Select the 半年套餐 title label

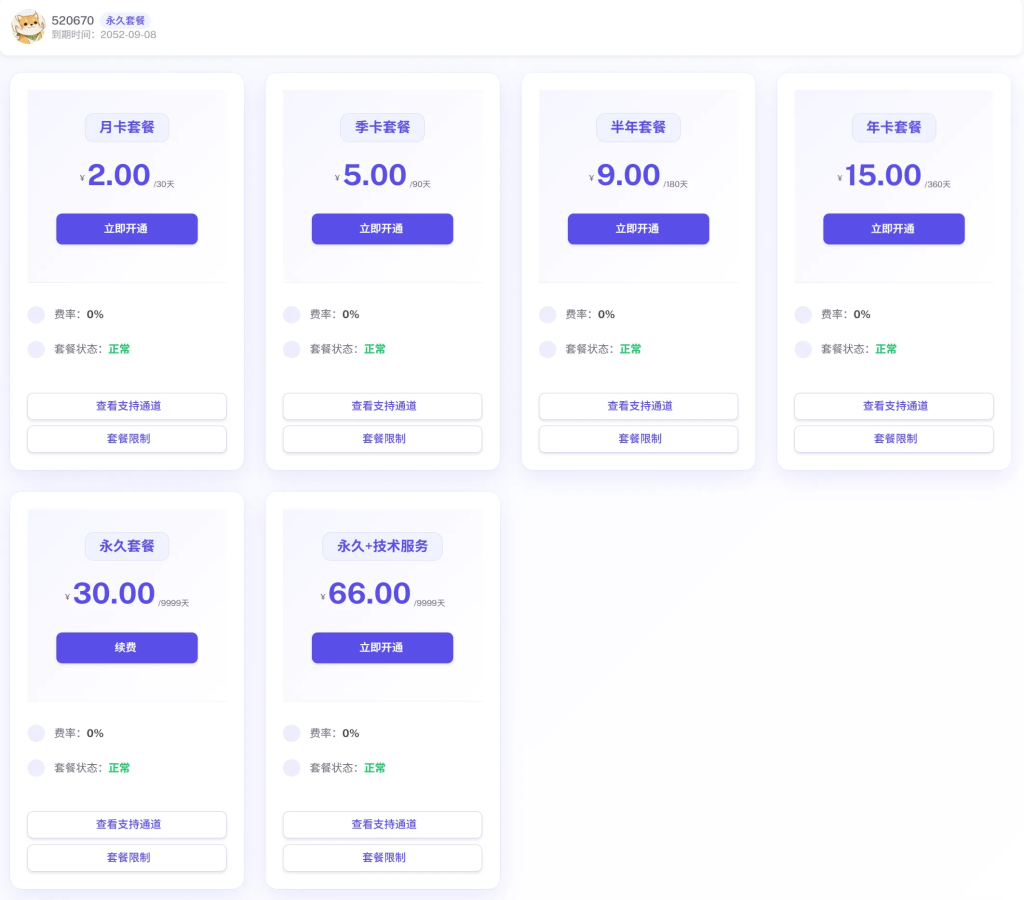click(x=638, y=127)
